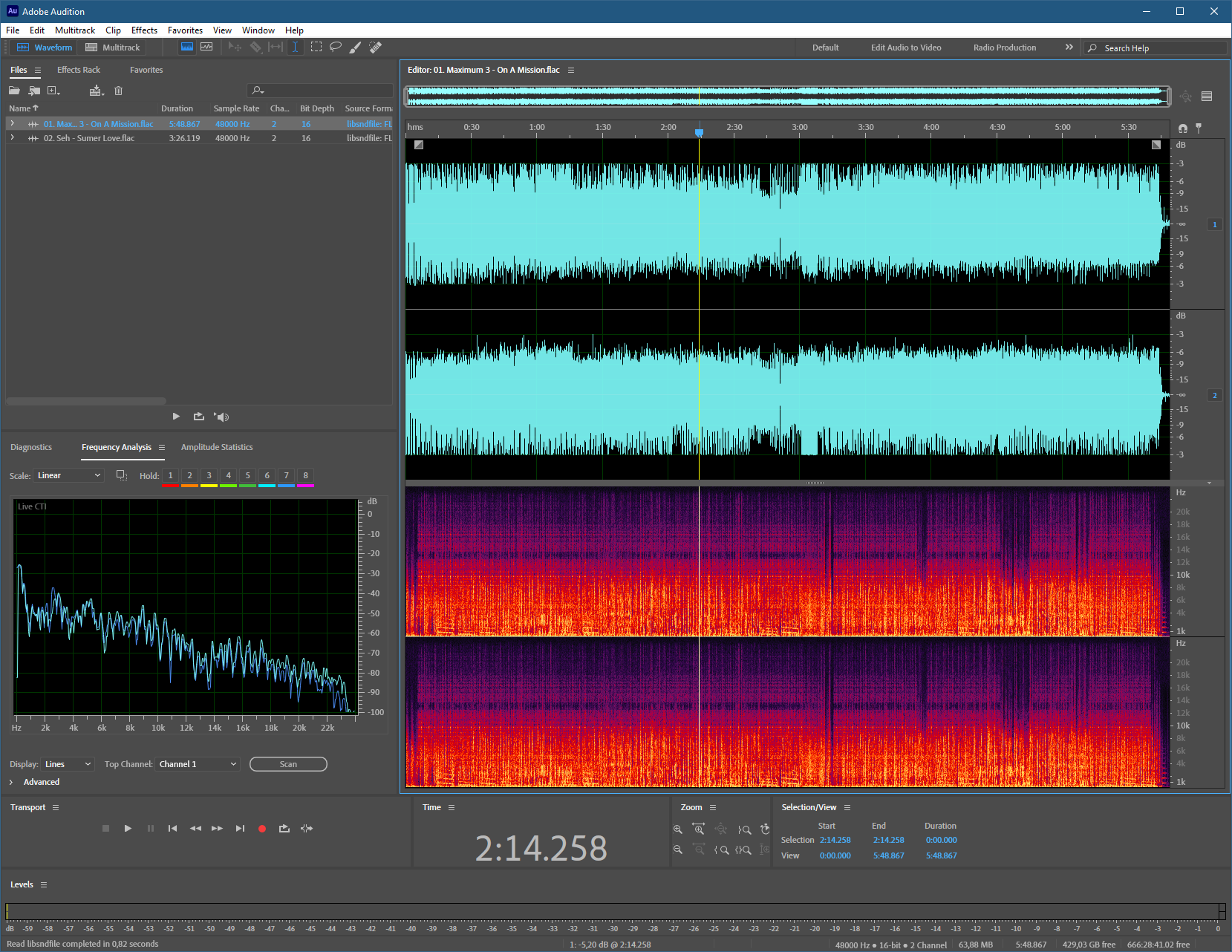Open the Scale Linear dropdown
Image resolution: width=1232 pixels, height=952 pixels.
click(x=68, y=475)
